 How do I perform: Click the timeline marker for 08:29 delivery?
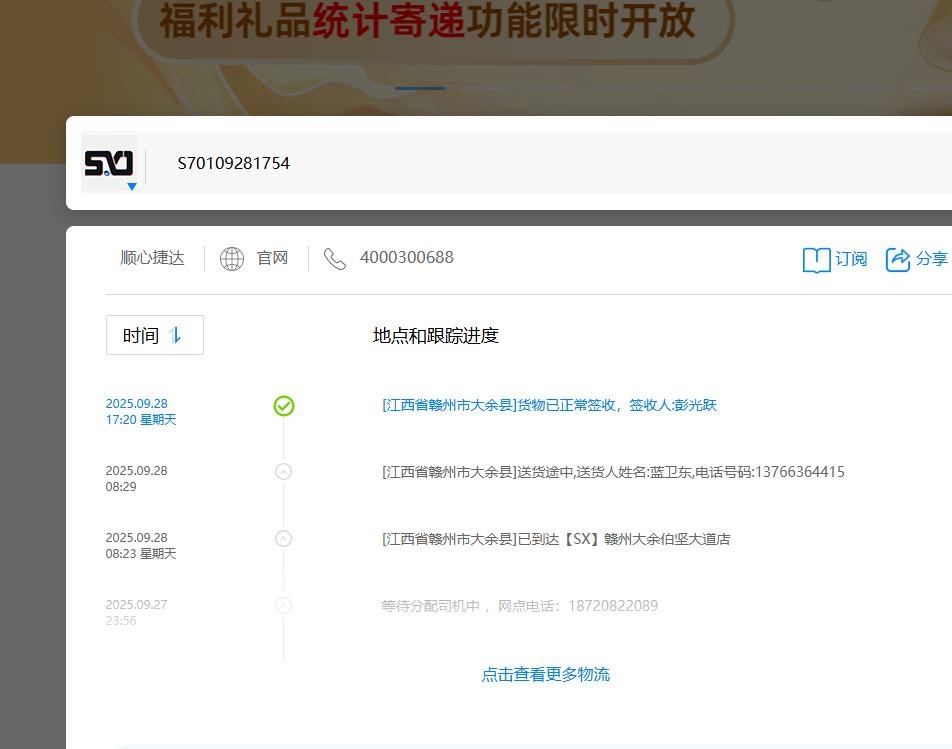click(x=283, y=471)
